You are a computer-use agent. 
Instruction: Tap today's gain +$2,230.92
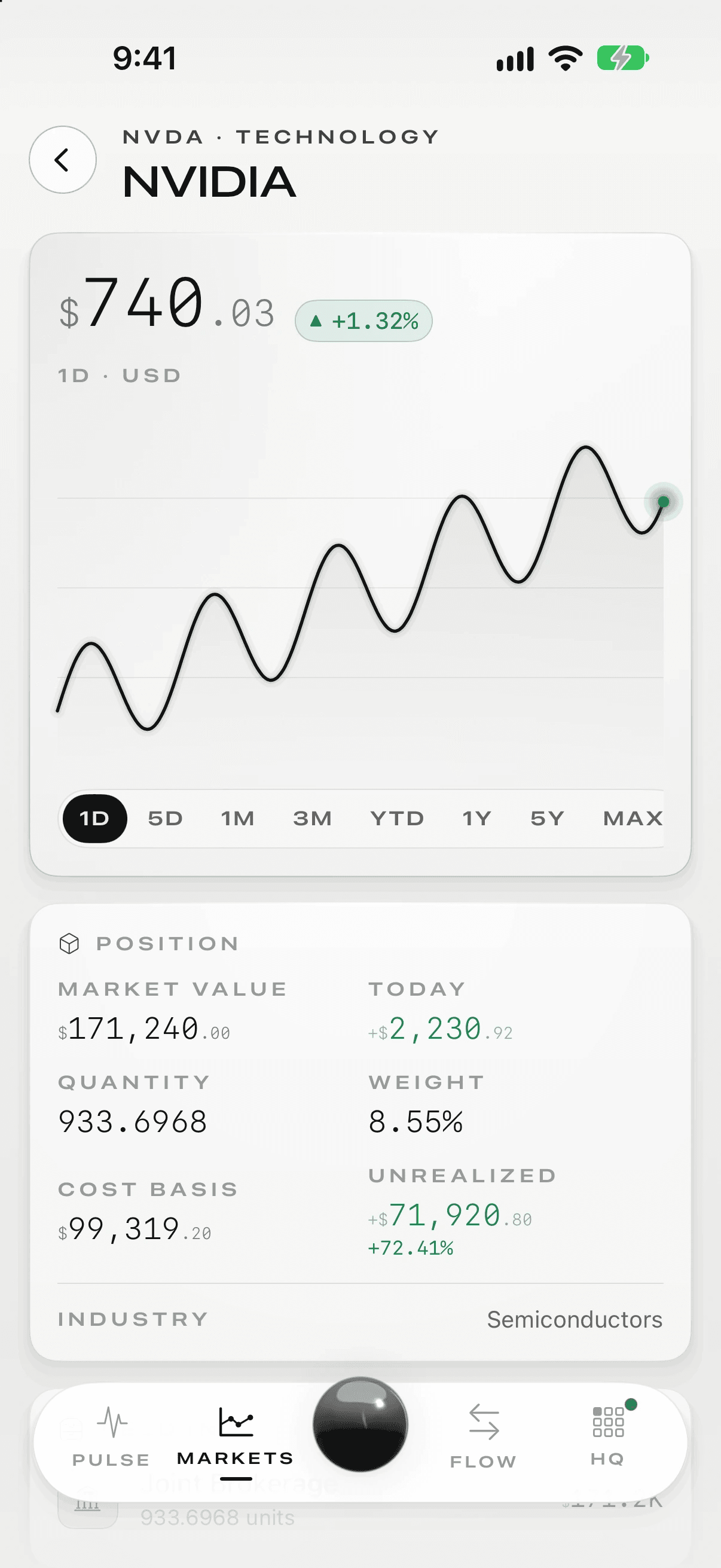point(441,1029)
